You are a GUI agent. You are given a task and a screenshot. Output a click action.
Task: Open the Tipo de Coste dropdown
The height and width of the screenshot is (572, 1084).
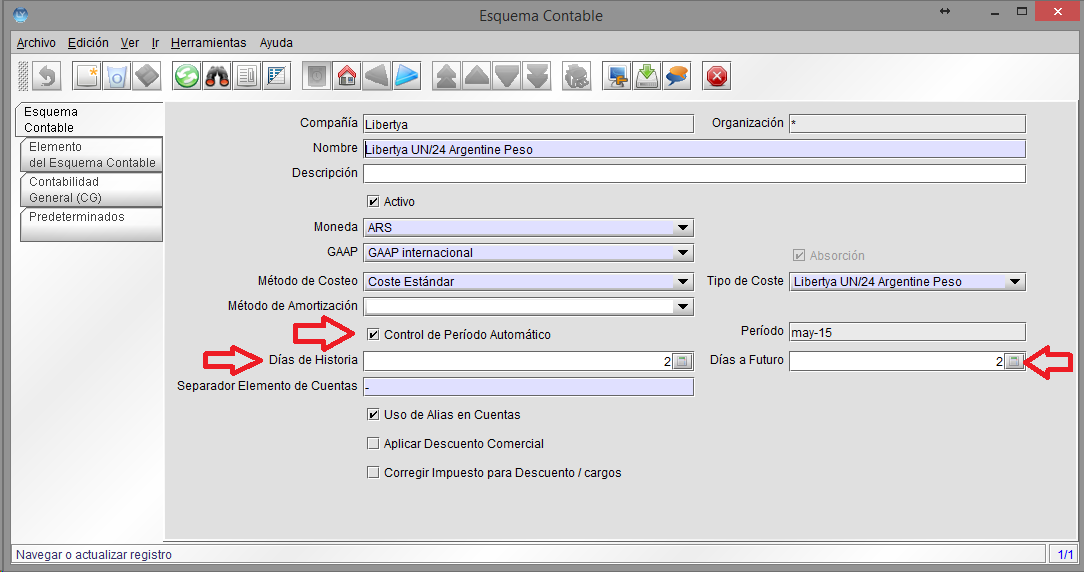[x=1015, y=282]
